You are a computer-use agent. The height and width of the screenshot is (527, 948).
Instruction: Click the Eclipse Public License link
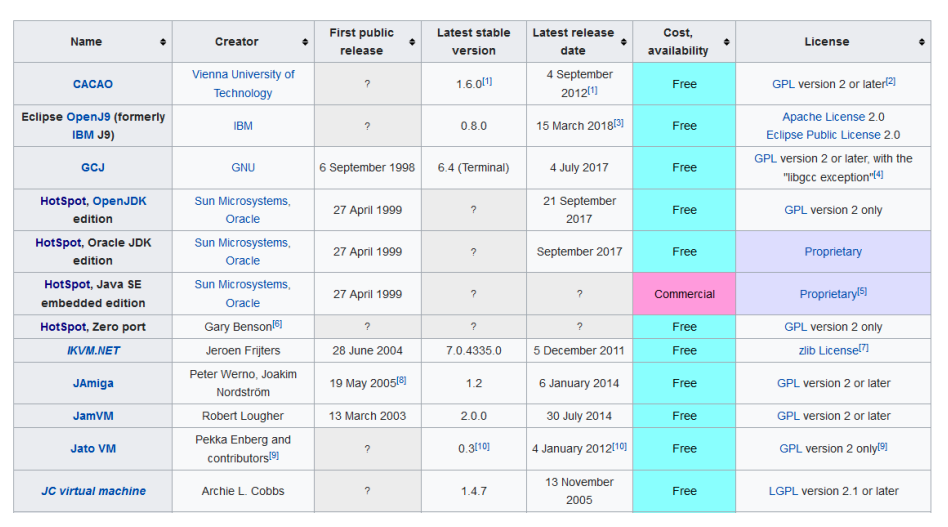point(823,135)
